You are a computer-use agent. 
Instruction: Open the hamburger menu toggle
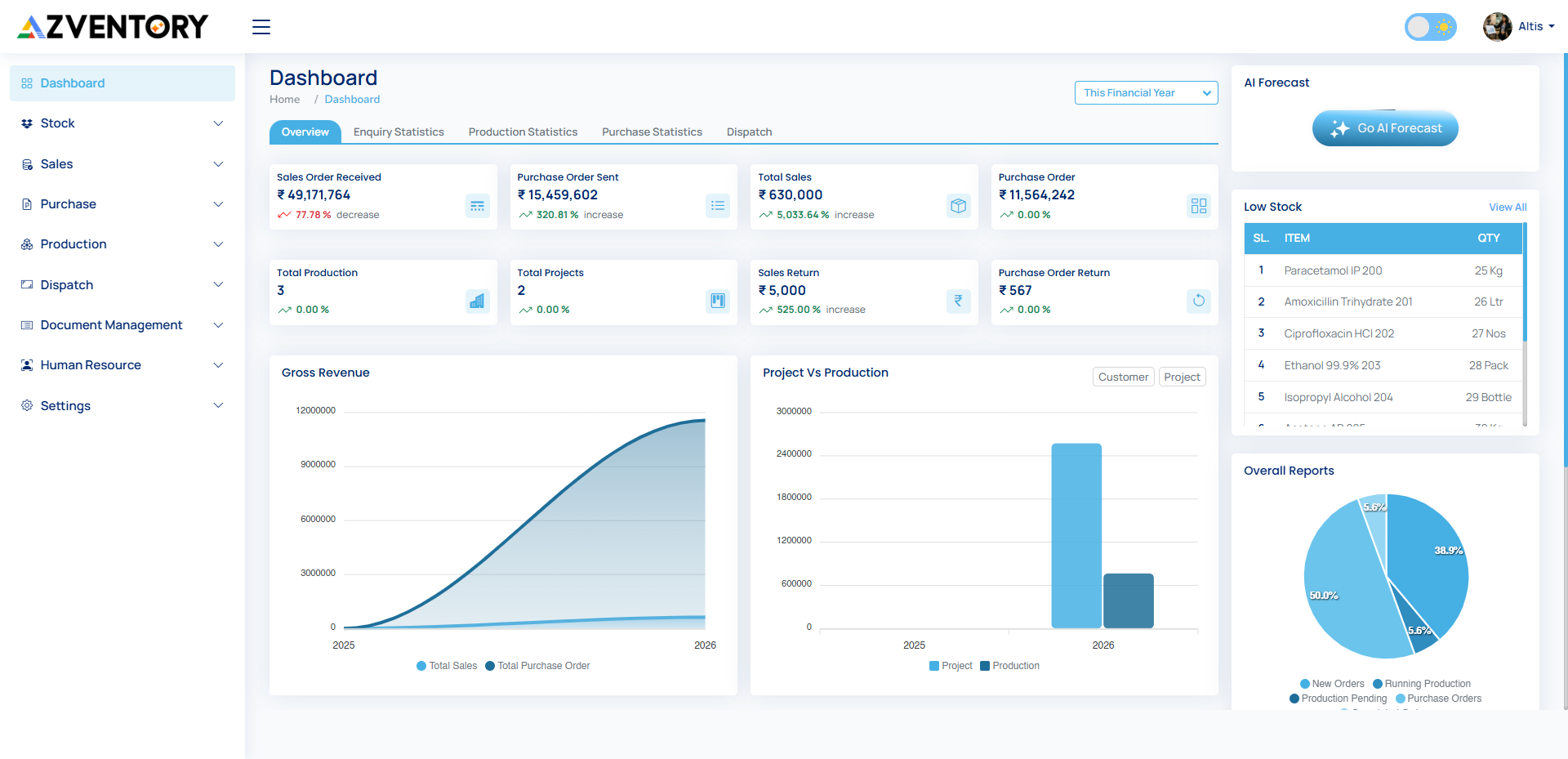pos(261,26)
